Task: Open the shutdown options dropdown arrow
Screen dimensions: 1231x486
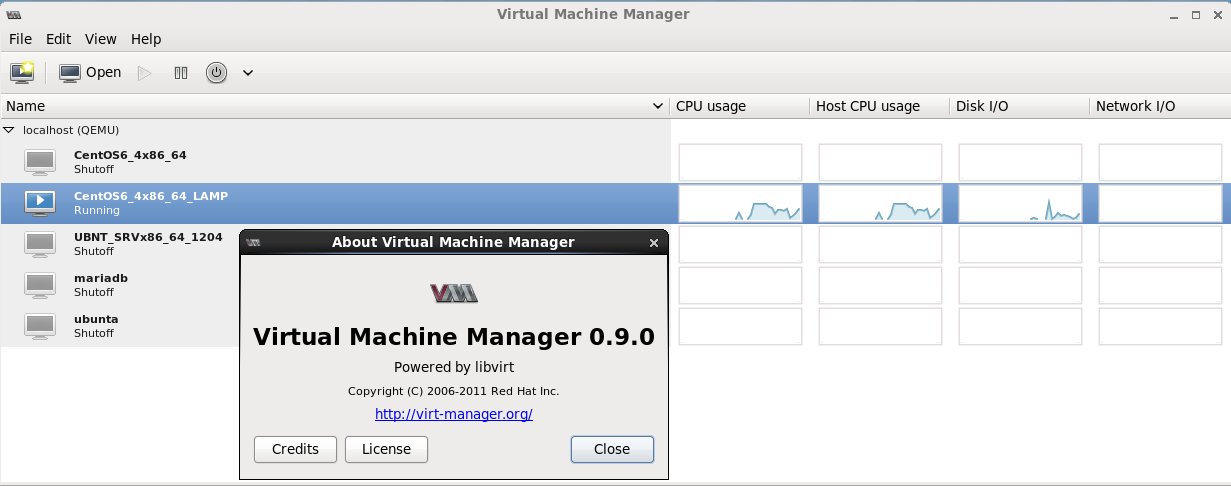Action: tap(248, 72)
